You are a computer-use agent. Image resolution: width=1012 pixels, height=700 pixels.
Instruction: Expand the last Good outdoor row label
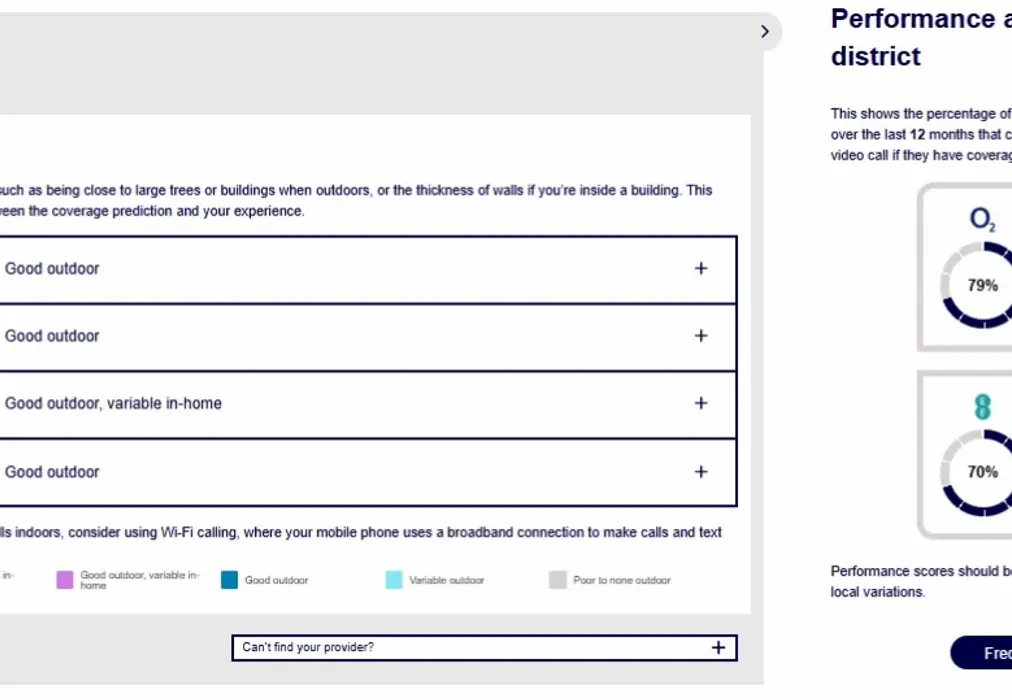[52, 472]
